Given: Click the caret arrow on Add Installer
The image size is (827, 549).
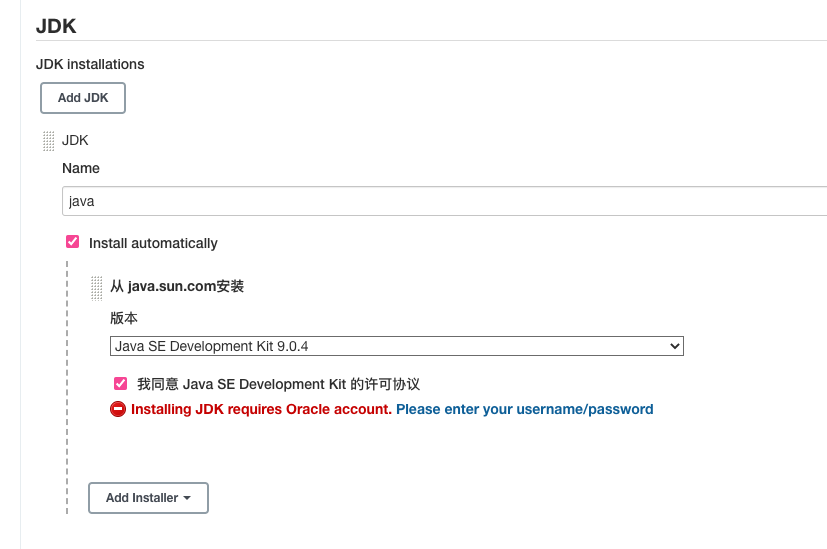Looking at the screenshot, I should click(x=187, y=498).
